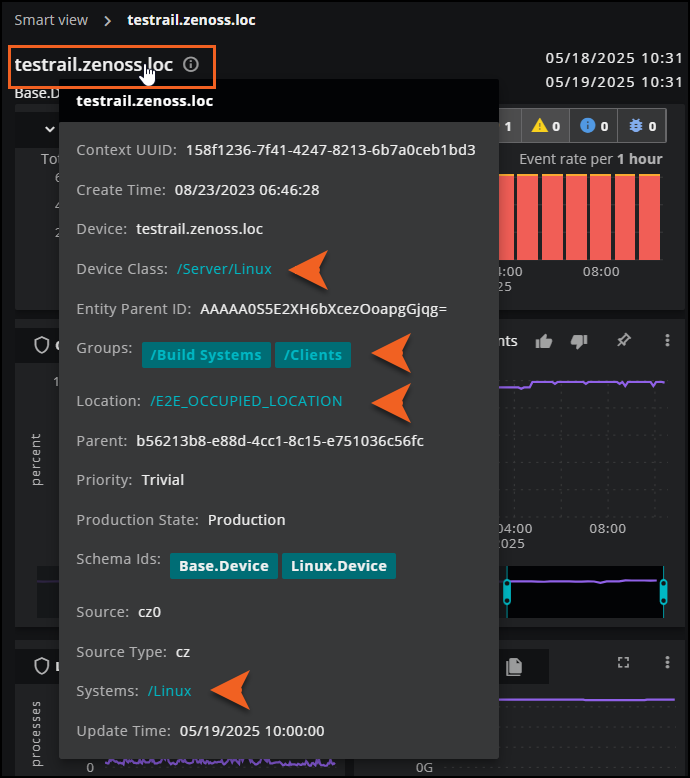Open the /E2E_OCCUPIED_LOCATION location link

[246, 401]
